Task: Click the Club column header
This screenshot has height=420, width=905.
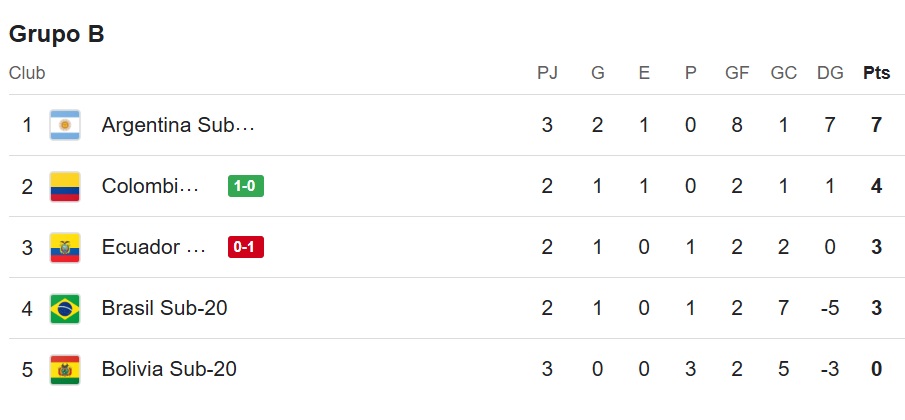Action: click(27, 73)
